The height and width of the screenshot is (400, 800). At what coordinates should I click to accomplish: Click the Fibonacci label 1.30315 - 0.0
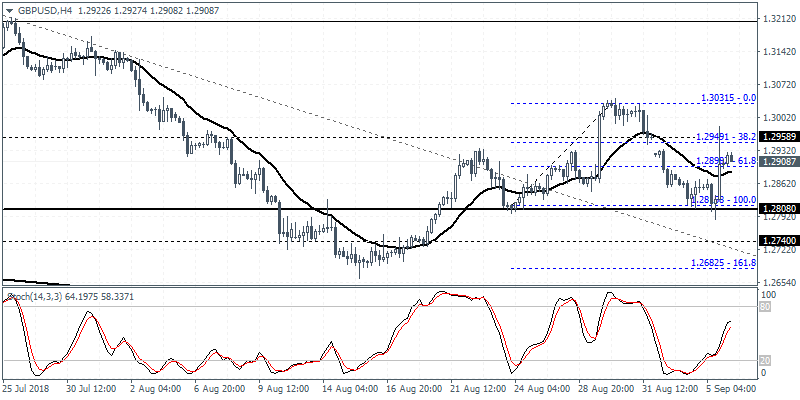tap(728, 97)
